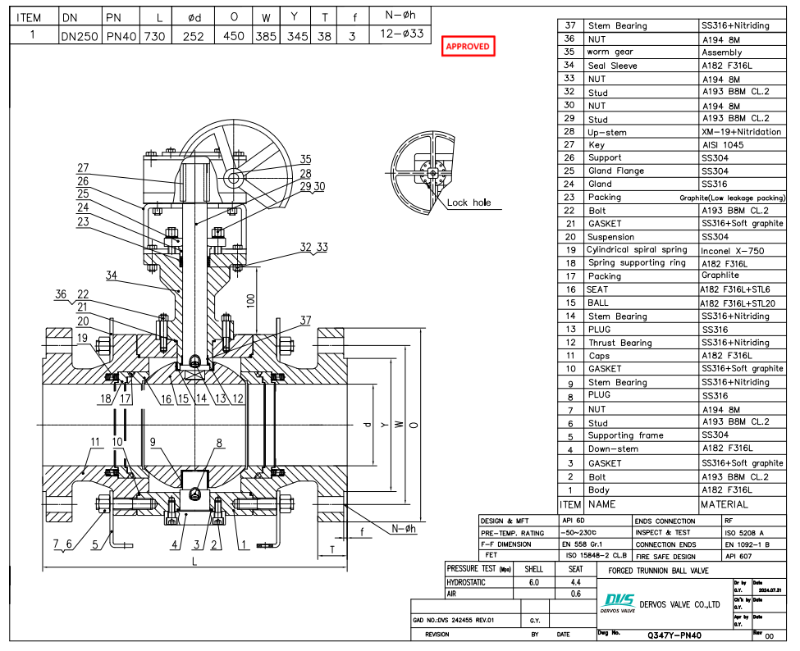Click the PN40 value under the PN column
The image size is (800, 651).
click(121, 36)
